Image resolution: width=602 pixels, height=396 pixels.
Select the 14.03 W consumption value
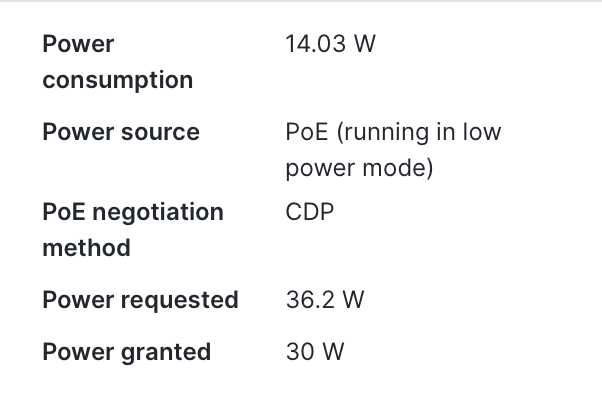330,44
